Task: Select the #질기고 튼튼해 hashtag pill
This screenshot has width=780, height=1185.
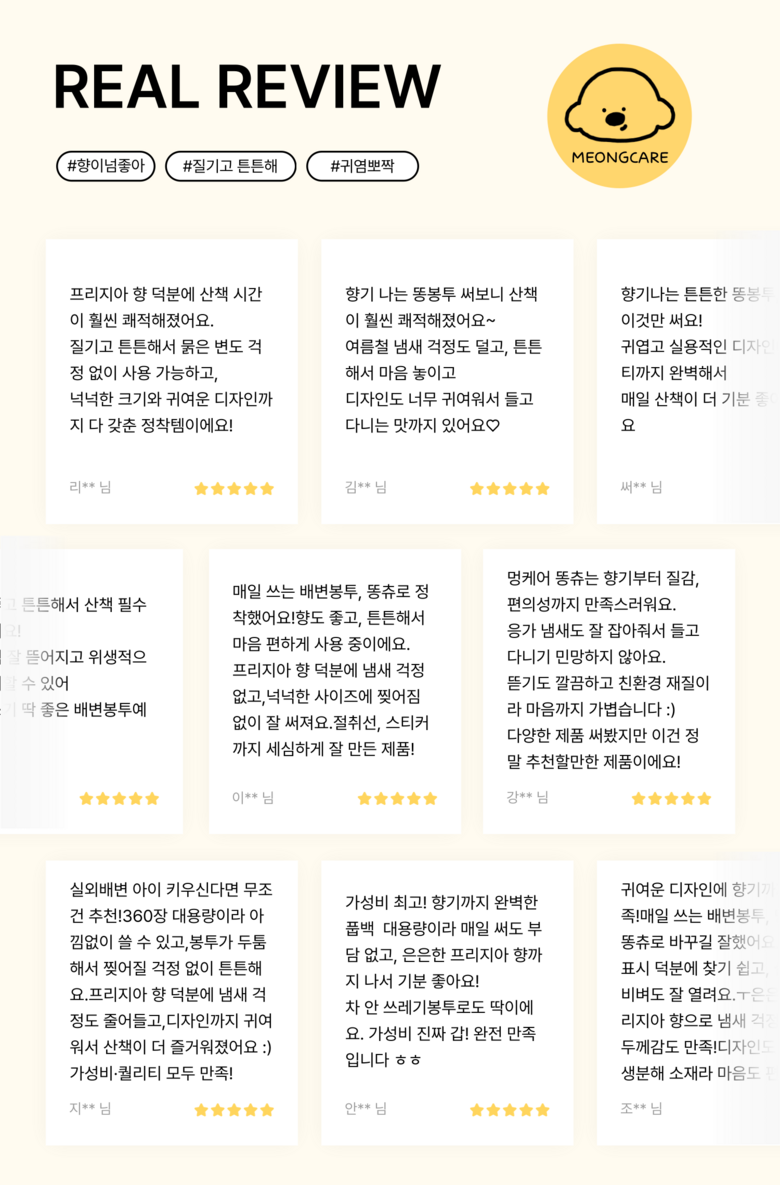Action: point(231,166)
